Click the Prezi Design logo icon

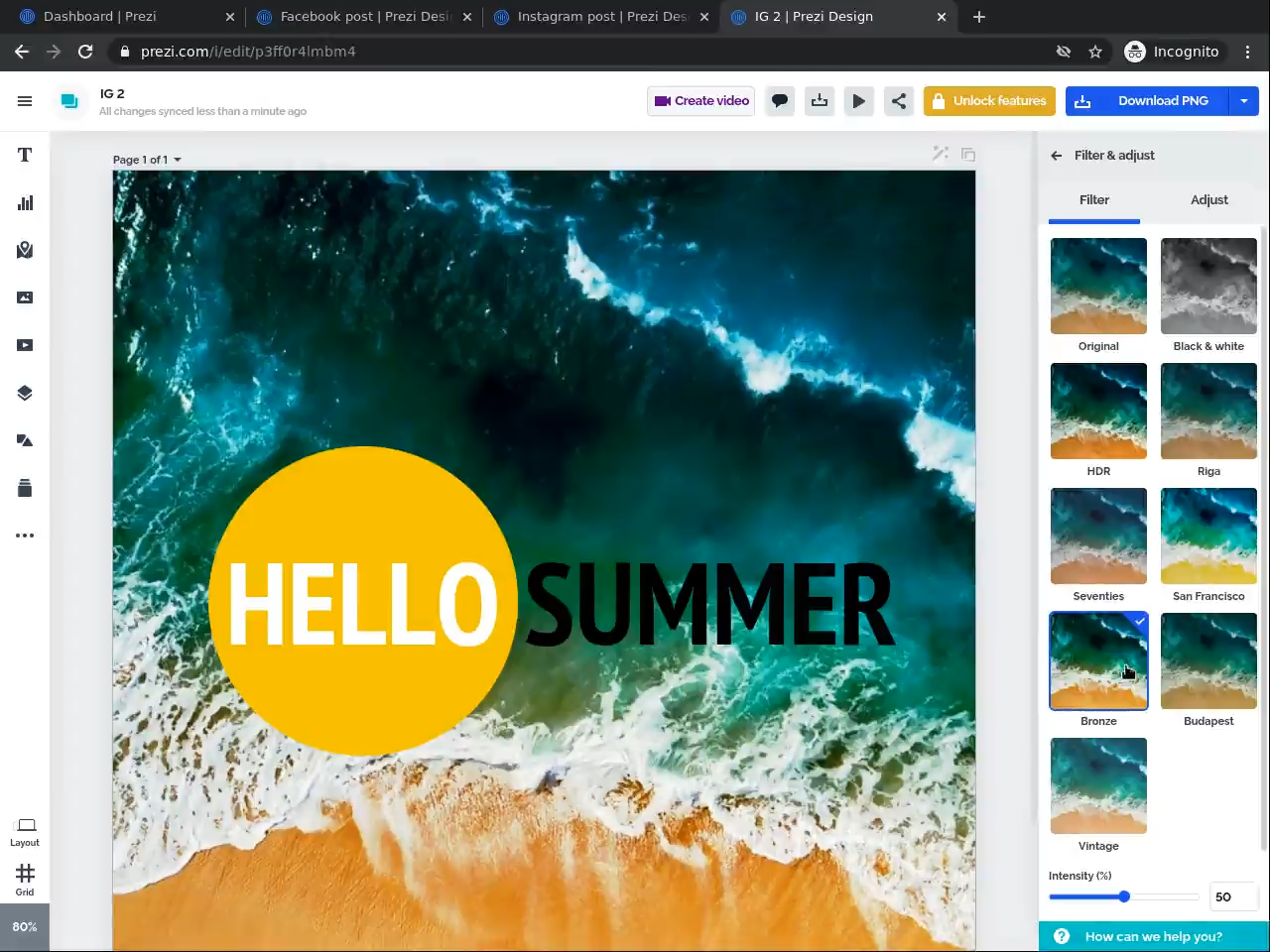[69, 101]
